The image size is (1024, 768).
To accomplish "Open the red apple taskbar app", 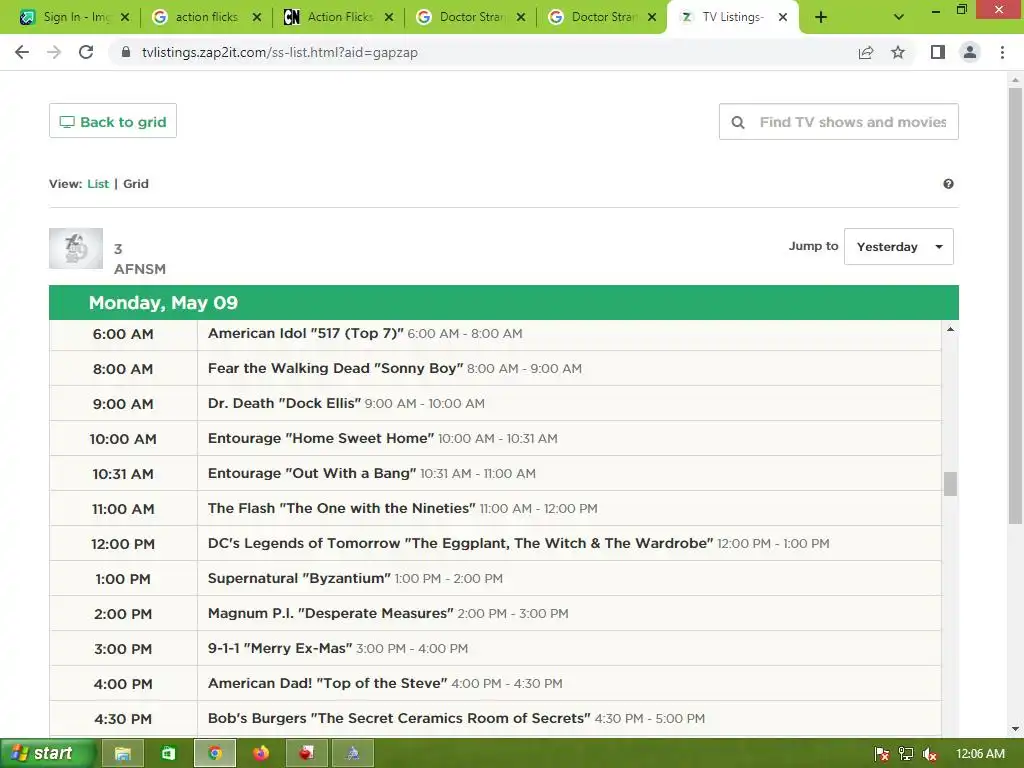I will [306, 754].
